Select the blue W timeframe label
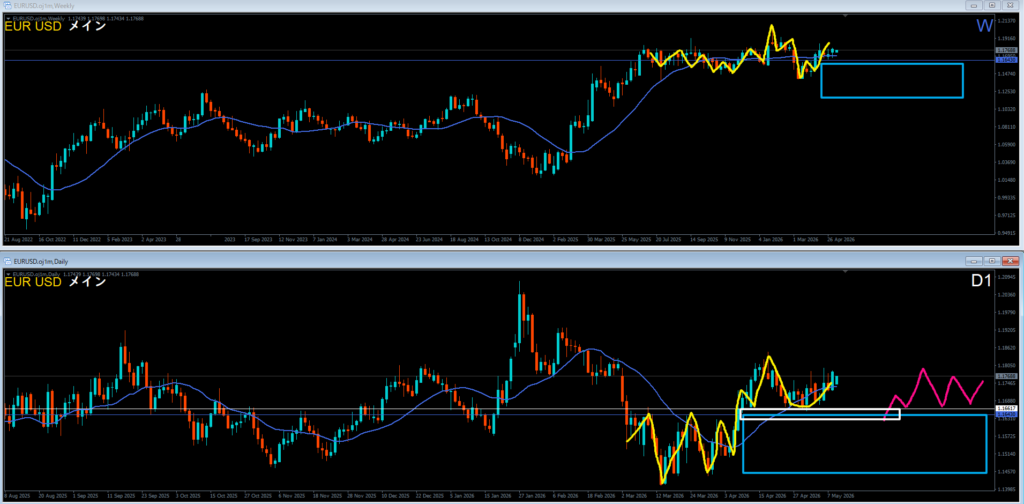This screenshot has width=1024, height=504. [x=985, y=26]
